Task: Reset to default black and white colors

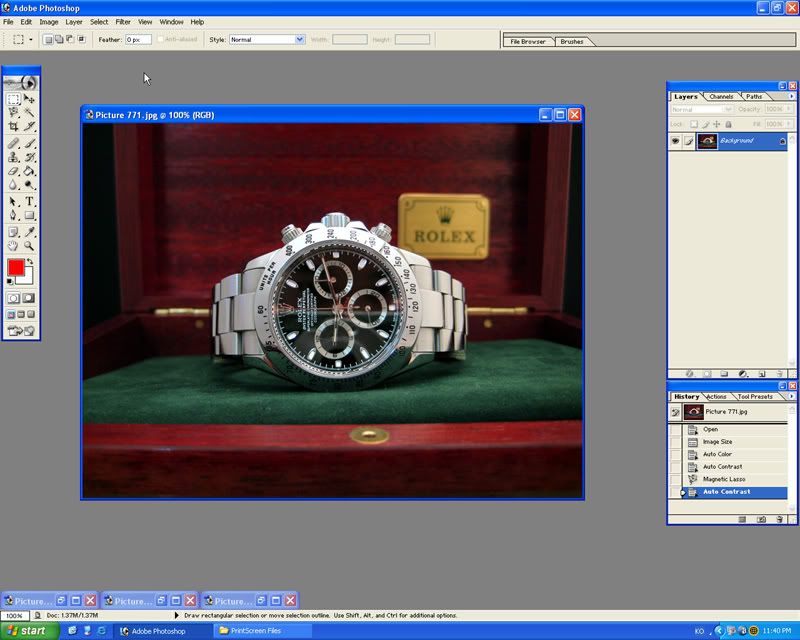Action: 10,281
